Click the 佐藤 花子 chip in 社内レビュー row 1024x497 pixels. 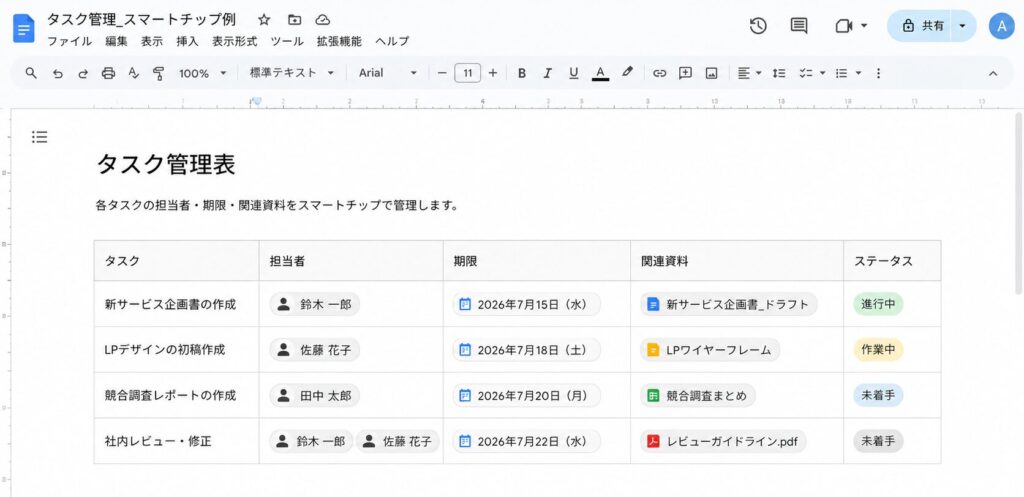click(x=398, y=441)
